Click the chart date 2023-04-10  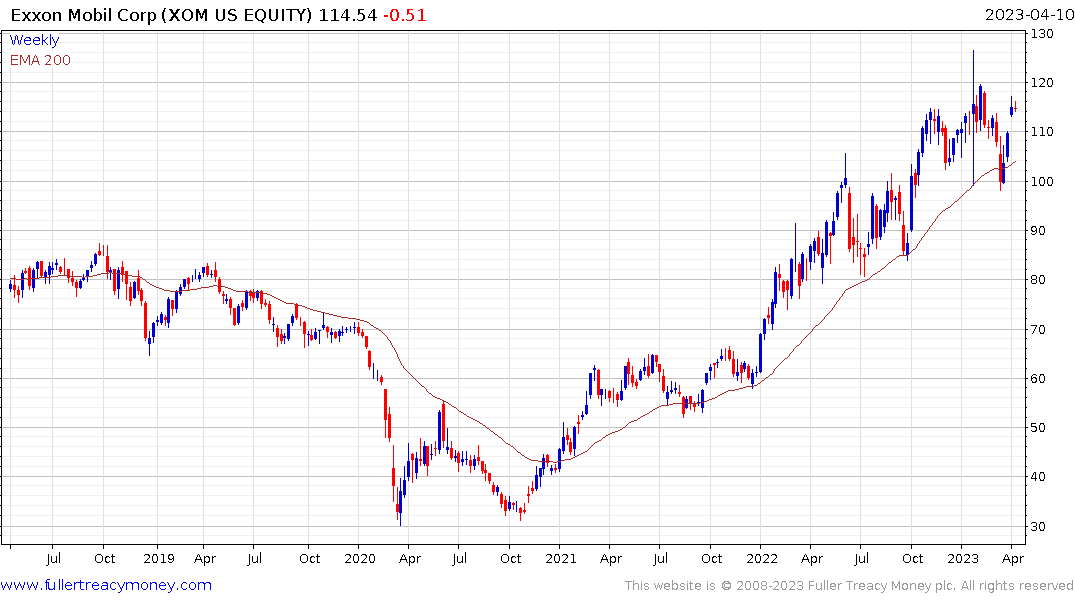click(x=1028, y=15)
